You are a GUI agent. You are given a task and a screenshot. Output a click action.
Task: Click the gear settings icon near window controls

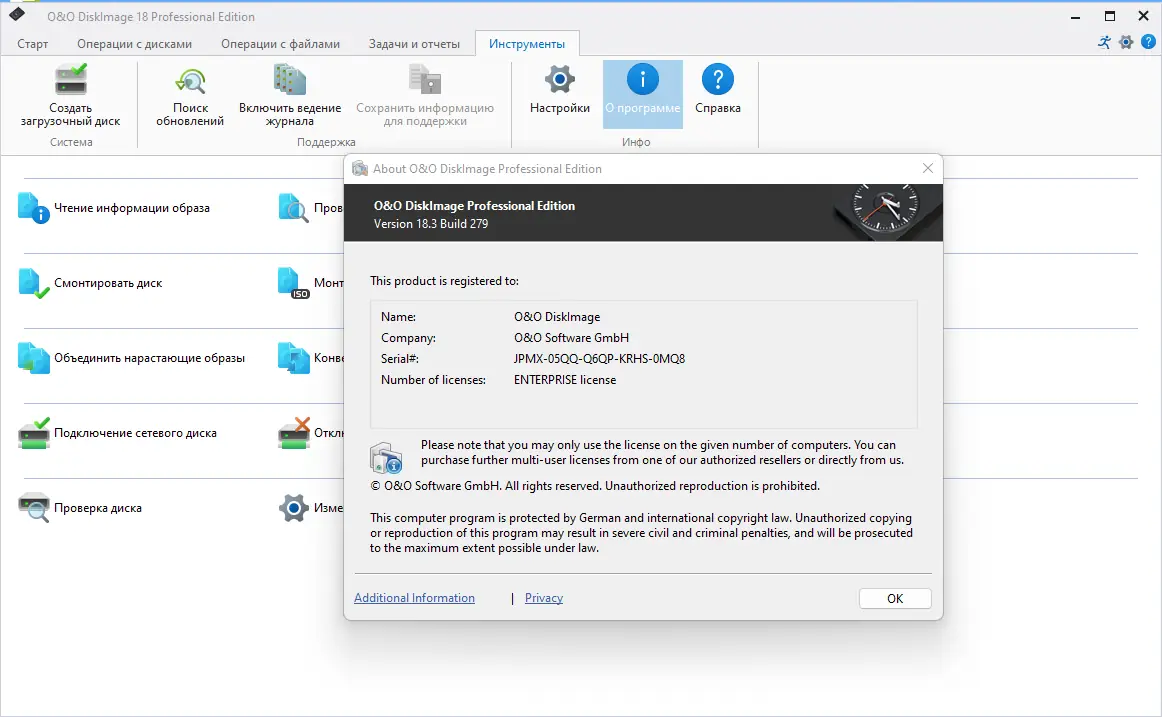click(1126, 42)
